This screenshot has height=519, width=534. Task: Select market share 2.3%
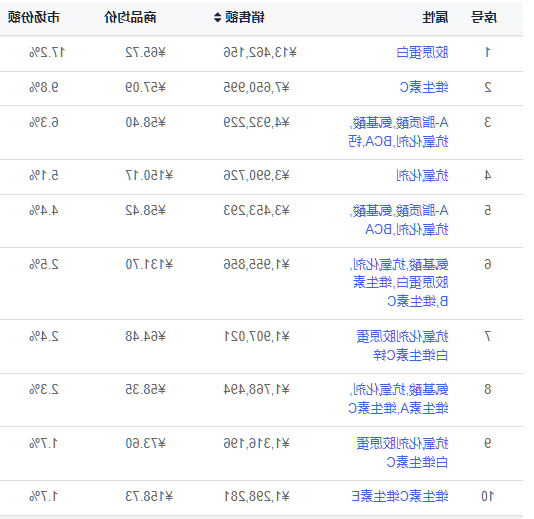click(x=44, y=389)
